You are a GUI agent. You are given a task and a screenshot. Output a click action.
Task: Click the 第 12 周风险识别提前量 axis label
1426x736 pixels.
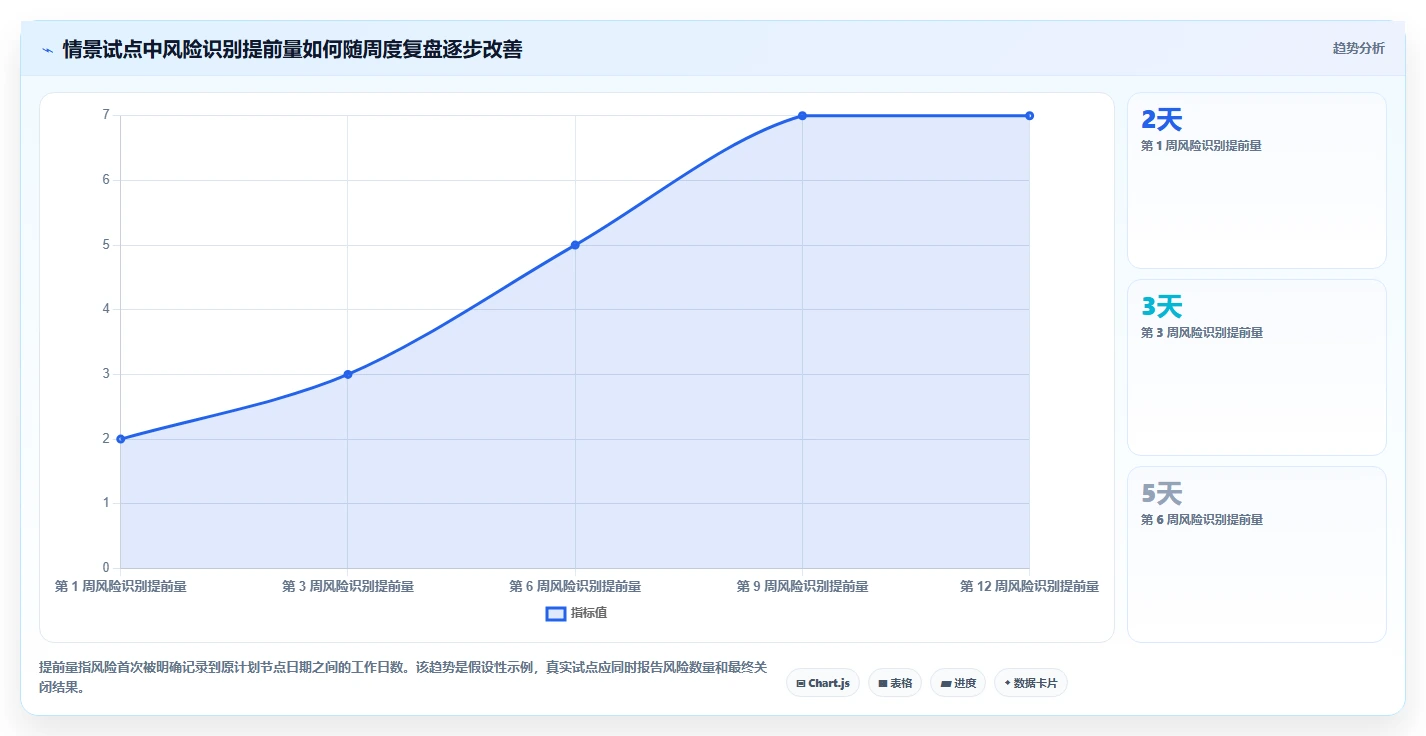(x=1029, y=587)
